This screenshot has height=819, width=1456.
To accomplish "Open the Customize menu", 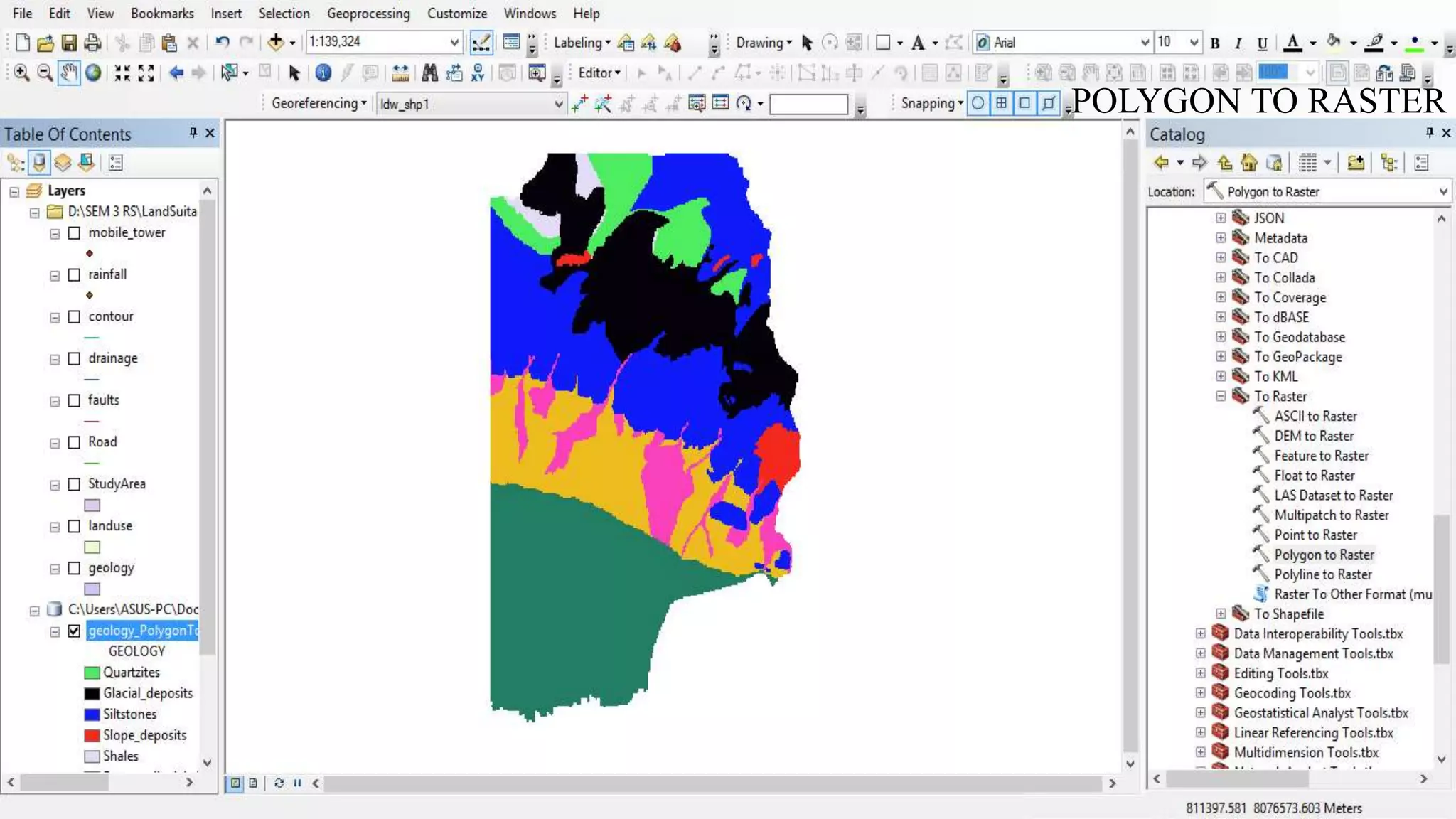I will (457, 13).
